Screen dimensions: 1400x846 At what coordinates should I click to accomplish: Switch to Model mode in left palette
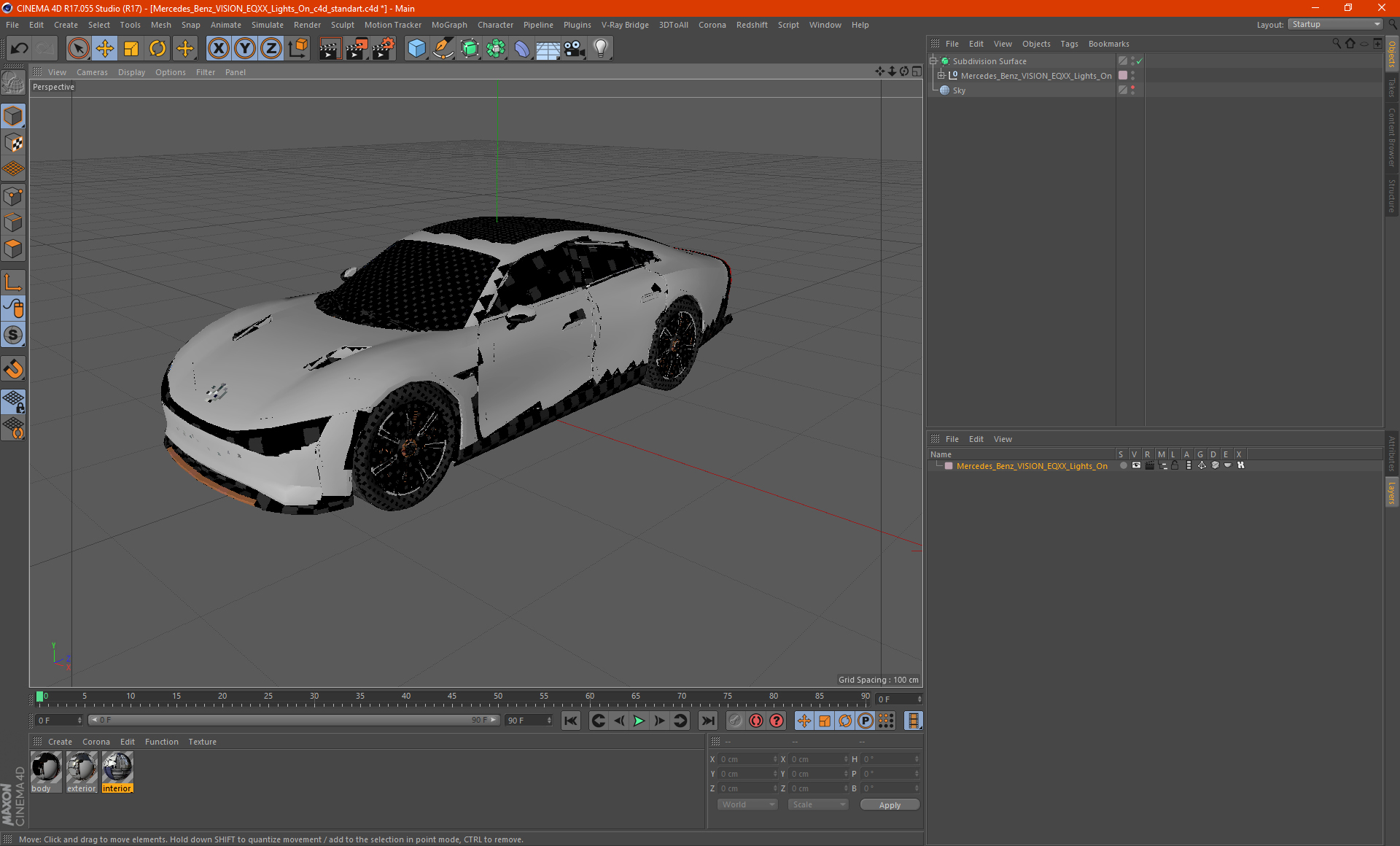point(14,116)
